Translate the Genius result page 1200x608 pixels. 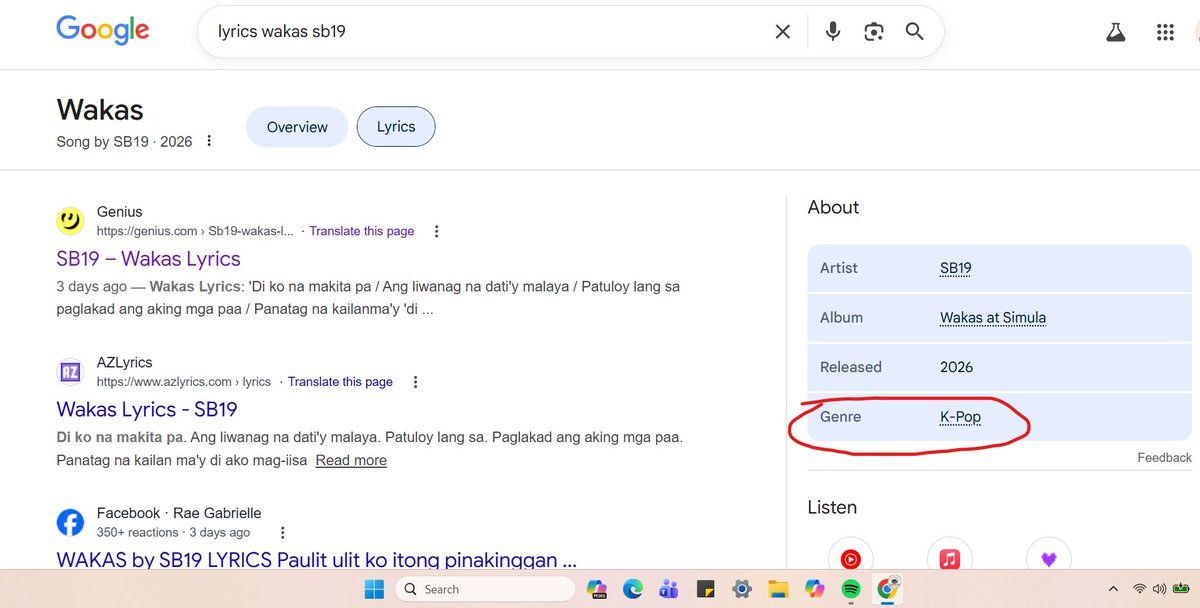pos(361,231)
